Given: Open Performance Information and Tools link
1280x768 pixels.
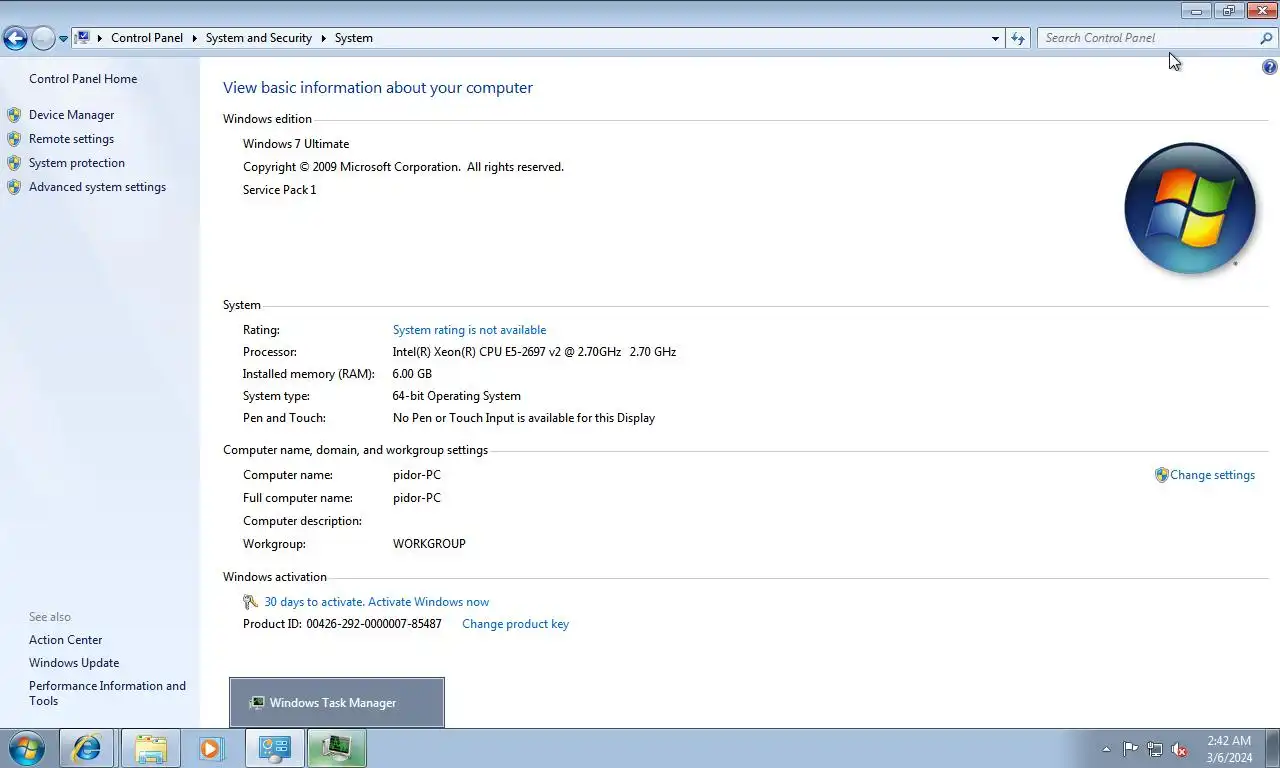Looking at the screenshot, I should [x=107, y=693].
